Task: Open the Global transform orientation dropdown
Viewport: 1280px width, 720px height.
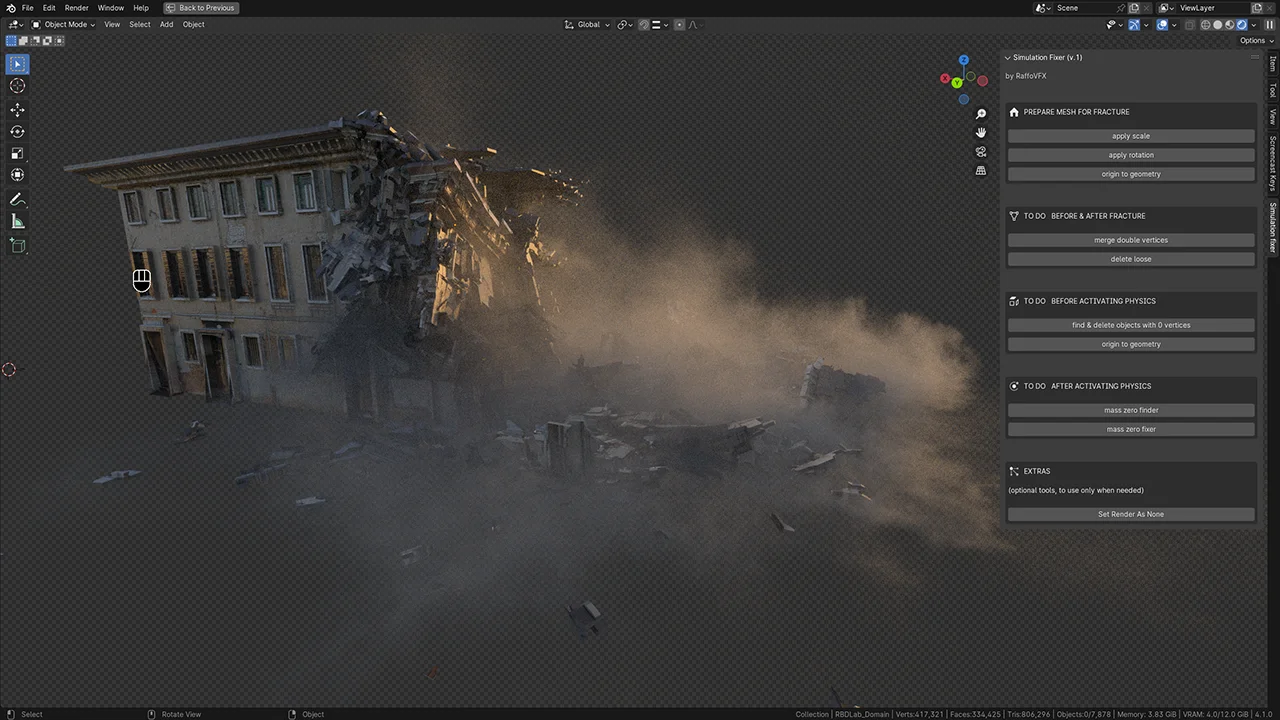Action: 587,25
